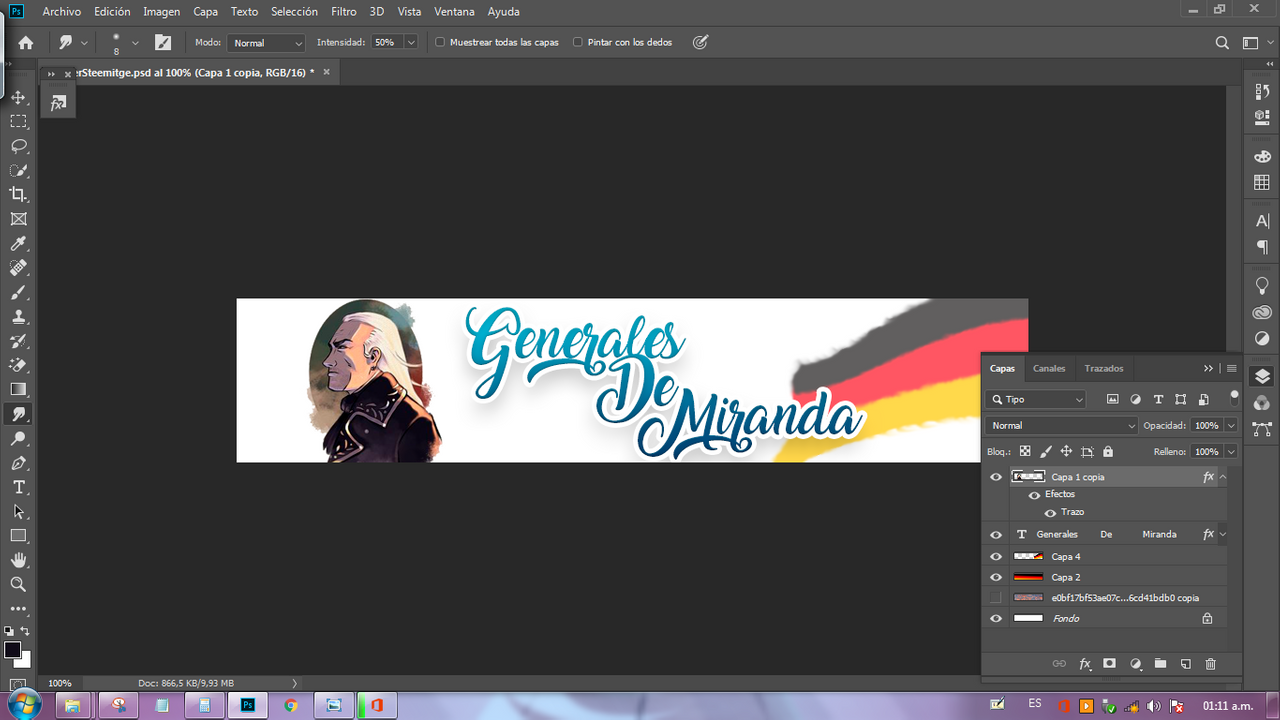
Task: Add layer style fx at panel bottom
Action: click(1085, 664)
